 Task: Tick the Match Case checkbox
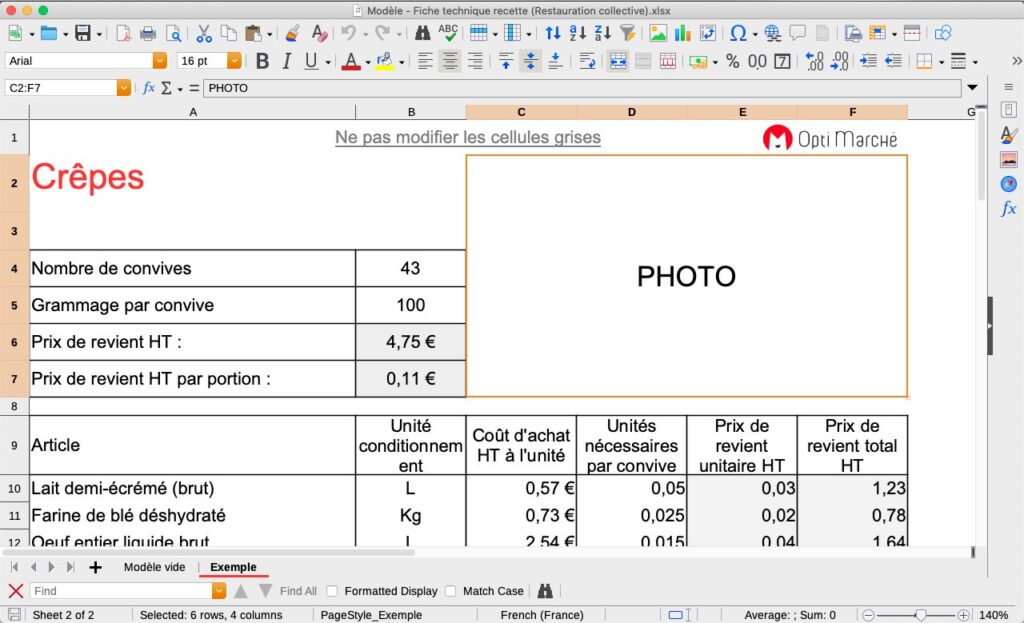click(x=451, y=591)
